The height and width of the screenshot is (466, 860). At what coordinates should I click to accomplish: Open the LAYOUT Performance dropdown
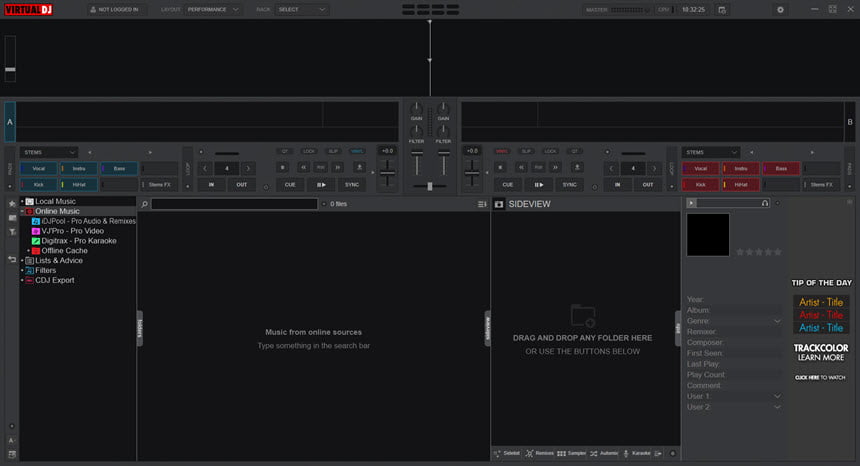[212, 10]
